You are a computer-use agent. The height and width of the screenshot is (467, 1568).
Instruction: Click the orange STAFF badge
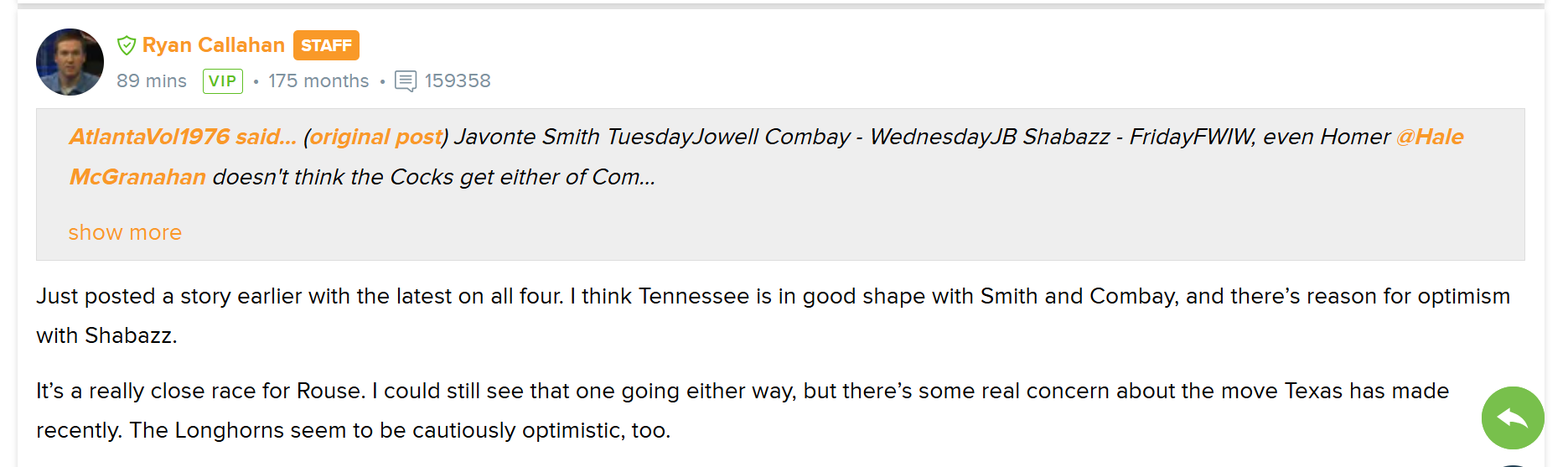[326, 45]
